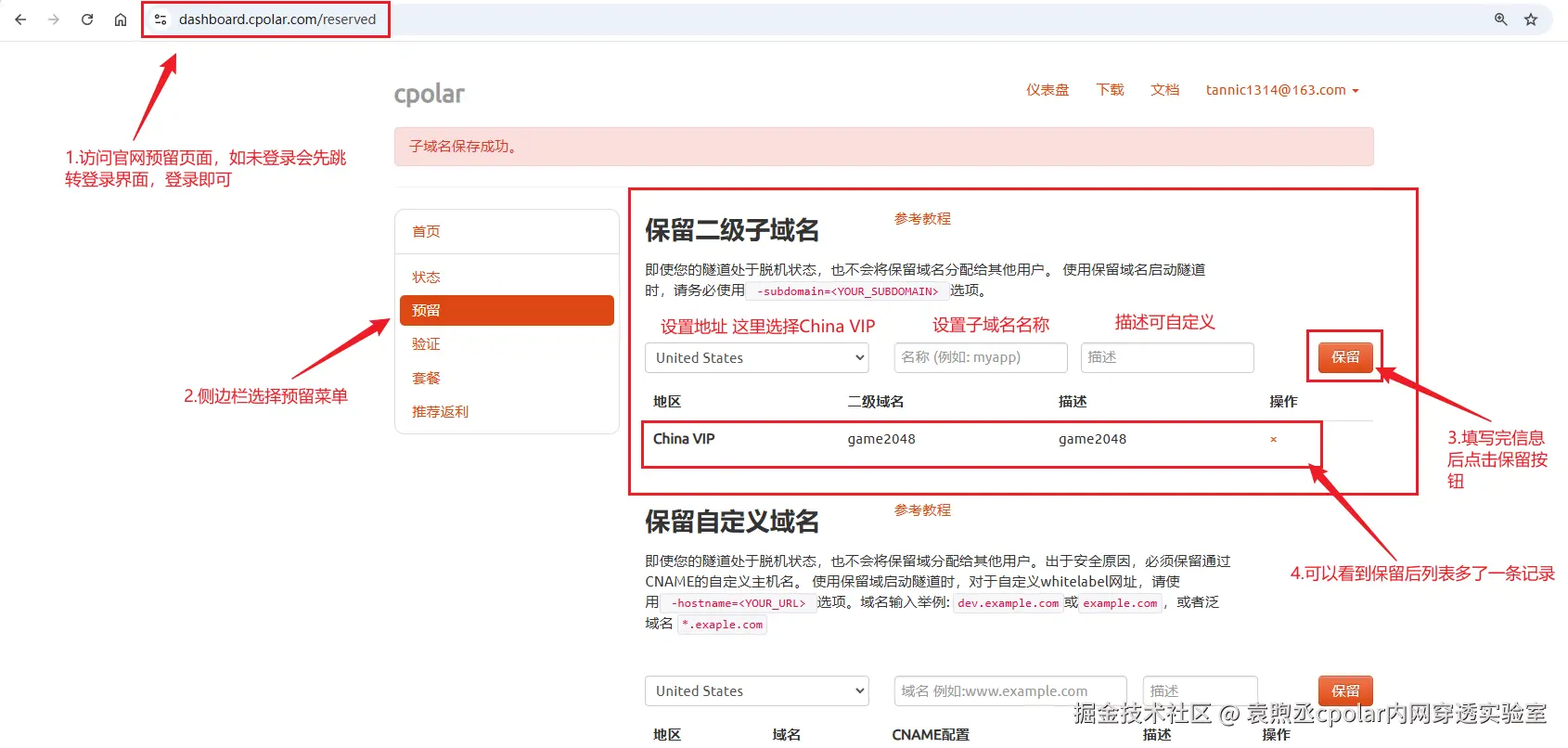
Task: Click the -subdomain=<YOUR_SUBDOMAIN> code text
Action: pos(847,291)
